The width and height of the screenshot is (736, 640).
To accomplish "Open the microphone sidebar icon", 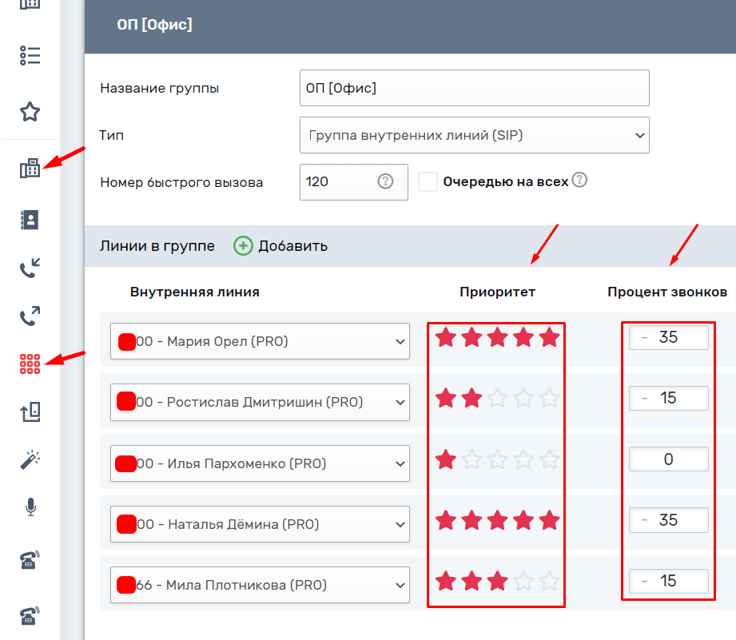I will (30, 508).
